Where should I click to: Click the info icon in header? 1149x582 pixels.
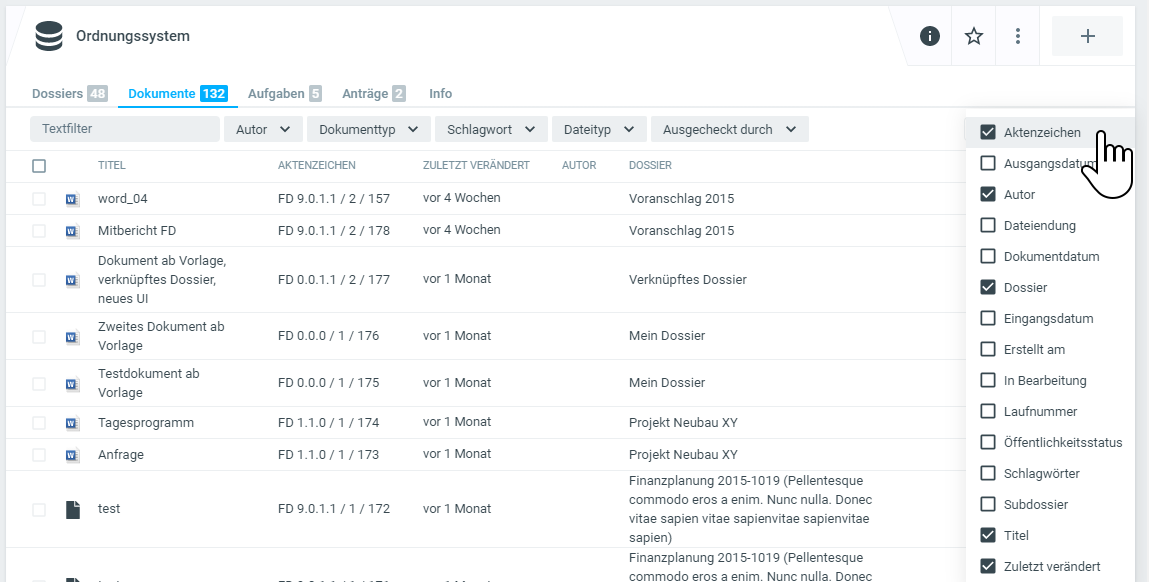930,37
